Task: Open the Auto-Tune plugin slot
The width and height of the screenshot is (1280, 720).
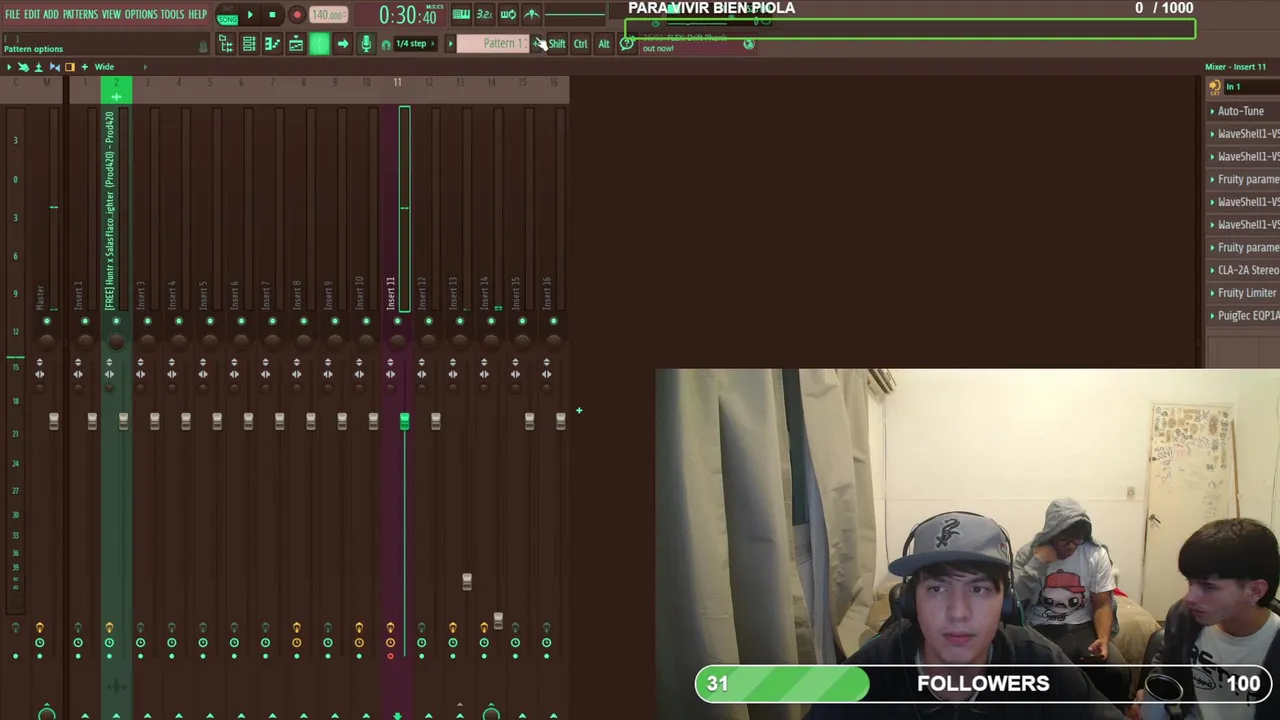Action: (1244, 111)
